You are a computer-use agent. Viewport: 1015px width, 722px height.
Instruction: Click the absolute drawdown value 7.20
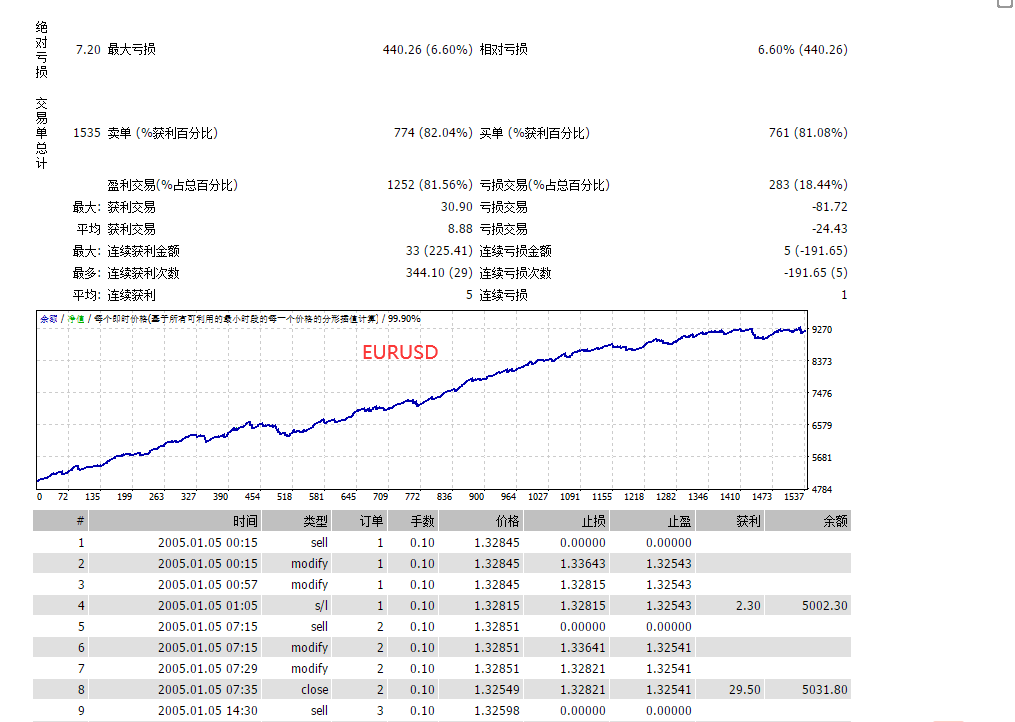pyautogui.click(x=88, y=50)
